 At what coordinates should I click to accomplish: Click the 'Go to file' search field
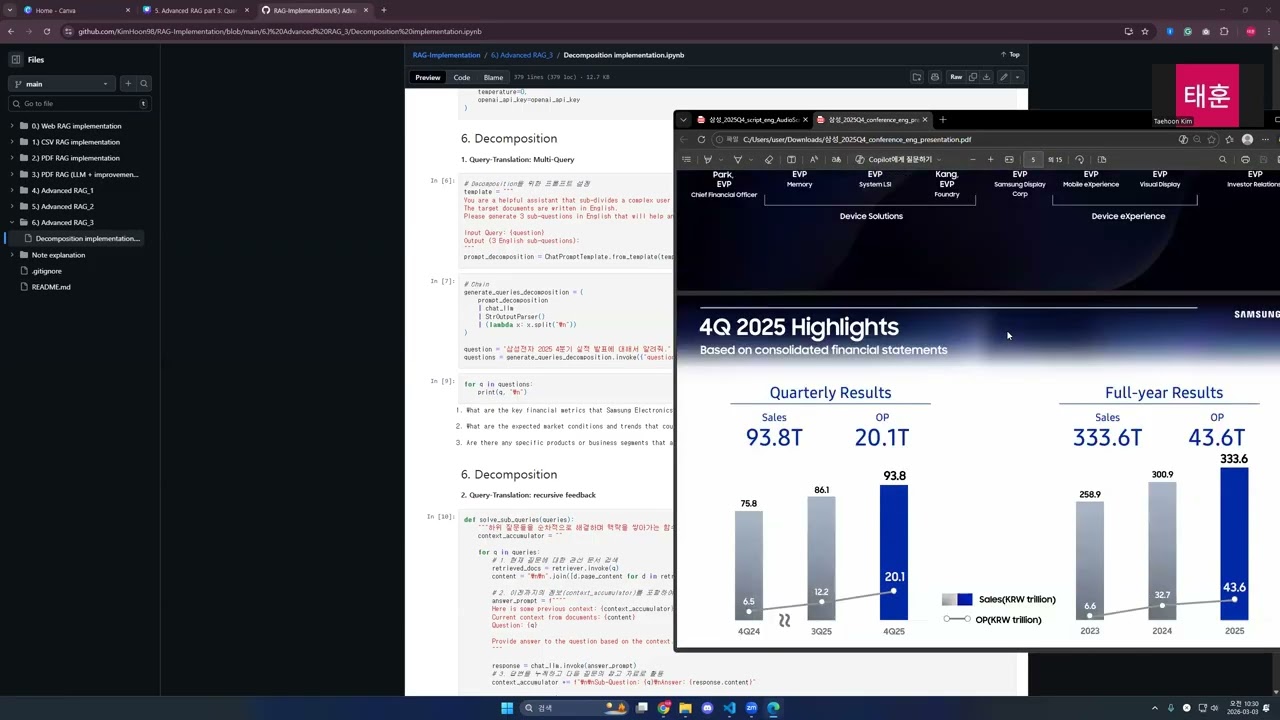[80, 104]
